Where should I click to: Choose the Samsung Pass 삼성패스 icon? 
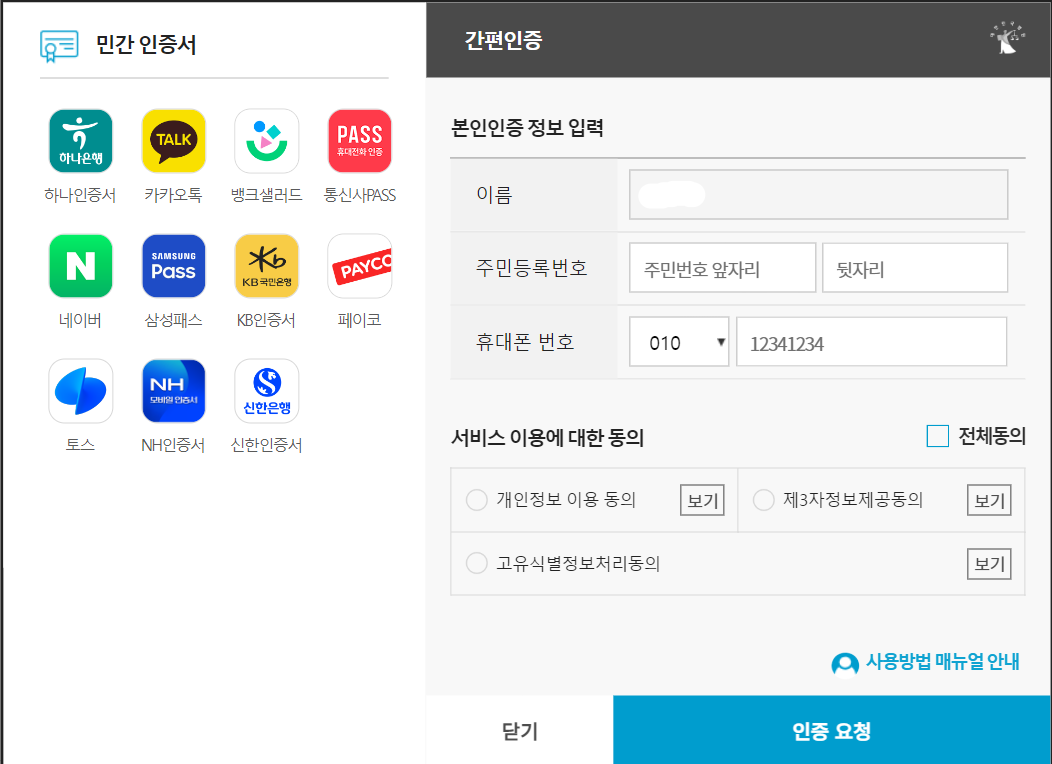[174, 266]
